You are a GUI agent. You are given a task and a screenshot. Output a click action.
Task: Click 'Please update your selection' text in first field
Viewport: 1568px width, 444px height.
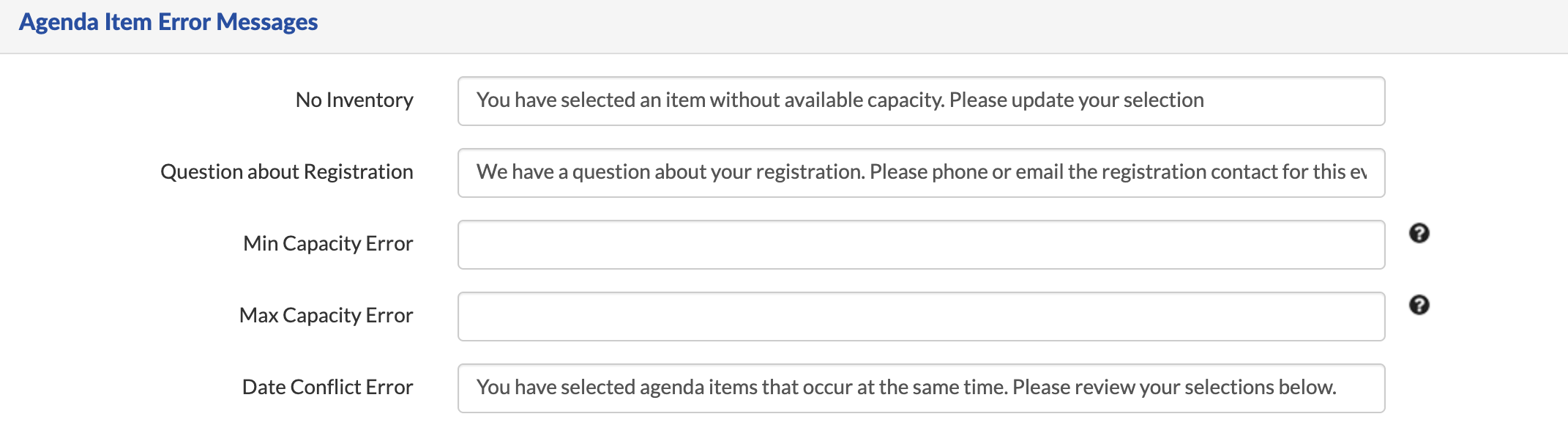pos(1076,100)
